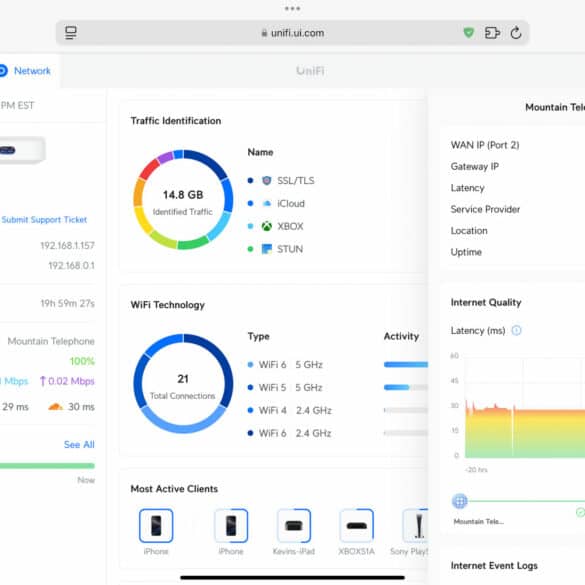
Task: Click the 21 Total Connections donut chart
Action: 183,384
